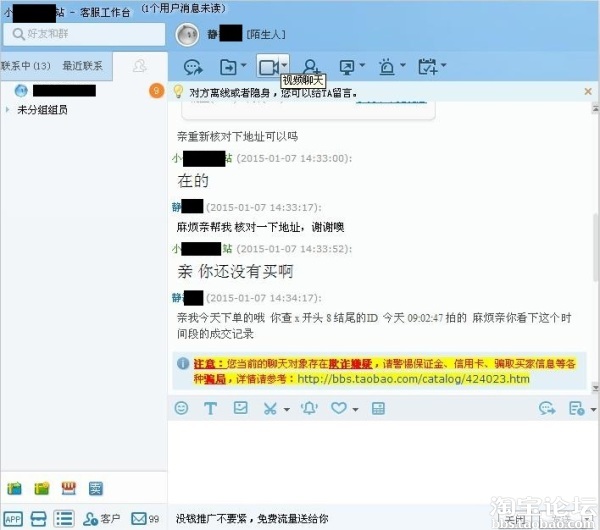Switch to the 联系中 (13) tab
The width and height of the screenshot is (600, 530).
point(26,66)
